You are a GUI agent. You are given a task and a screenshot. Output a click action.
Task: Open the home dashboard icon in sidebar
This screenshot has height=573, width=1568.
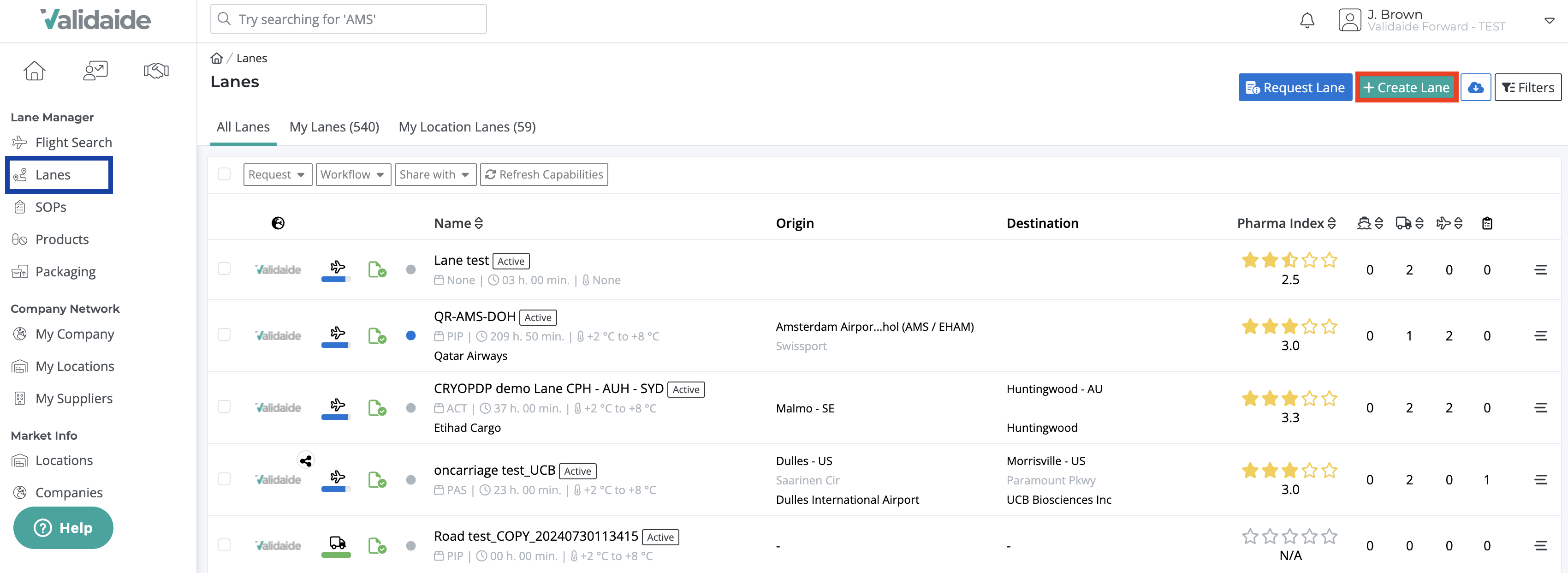tap(34, 71)
